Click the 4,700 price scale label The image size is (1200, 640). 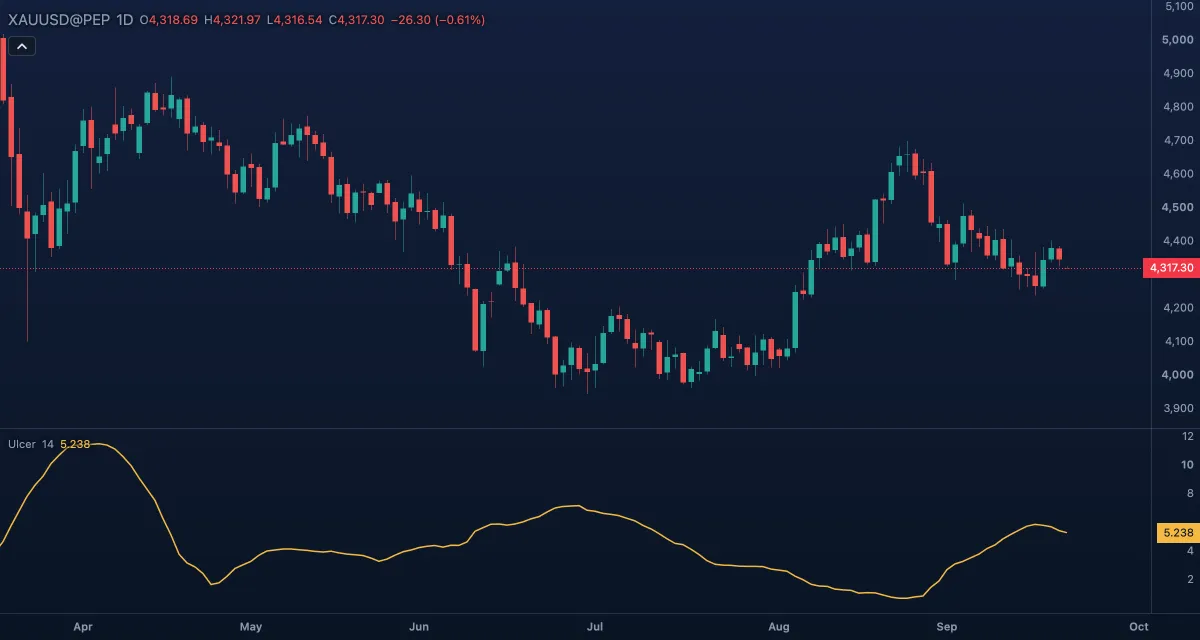pos(1180,140)
